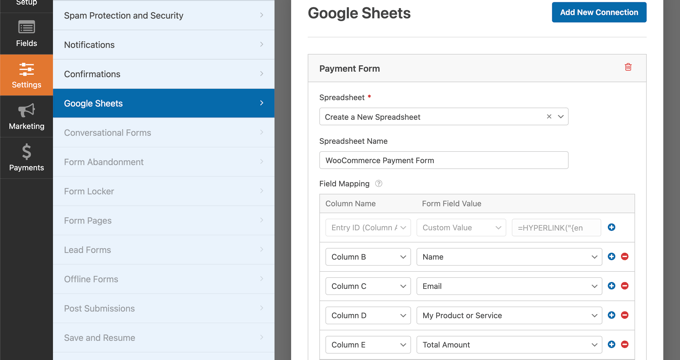
Task: Add a row after Column B Name
Action: (x=611, y=256)
